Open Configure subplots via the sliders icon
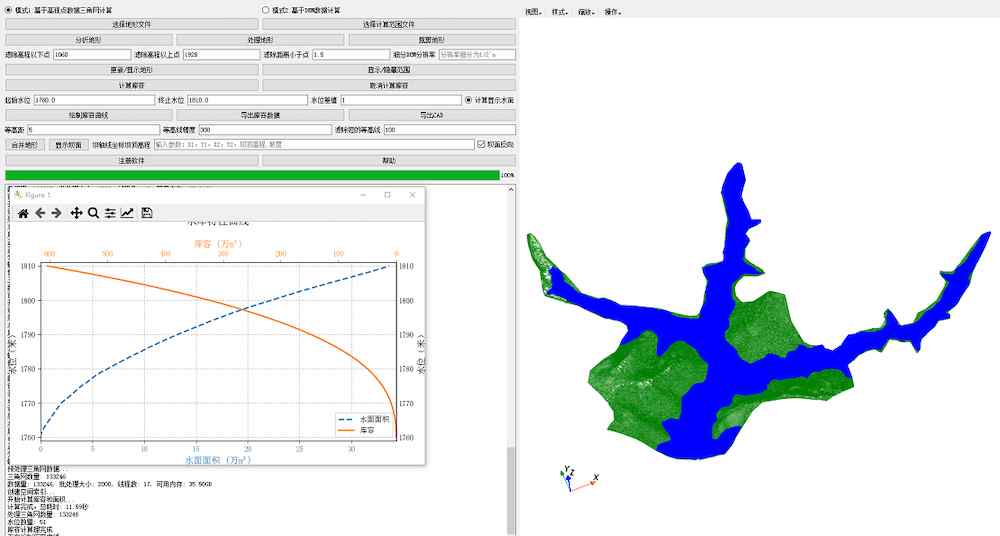1000x536 pixels. pos(110,213)
